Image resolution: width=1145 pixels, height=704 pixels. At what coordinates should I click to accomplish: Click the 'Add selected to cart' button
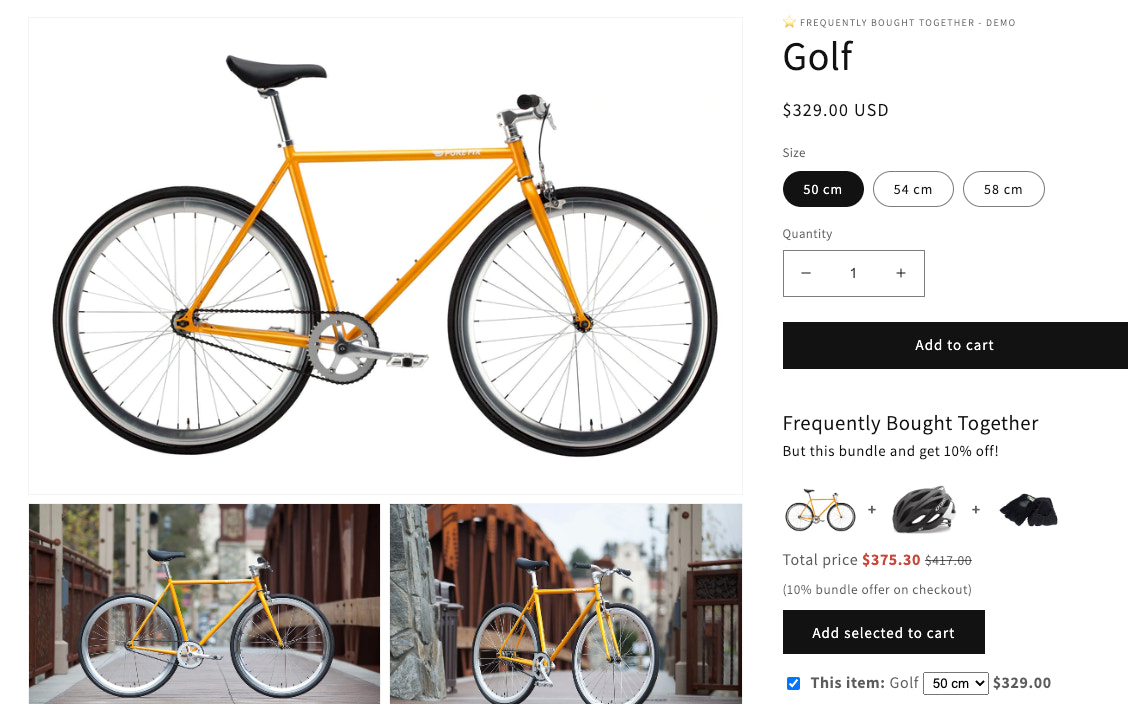[x=883, y=632]
